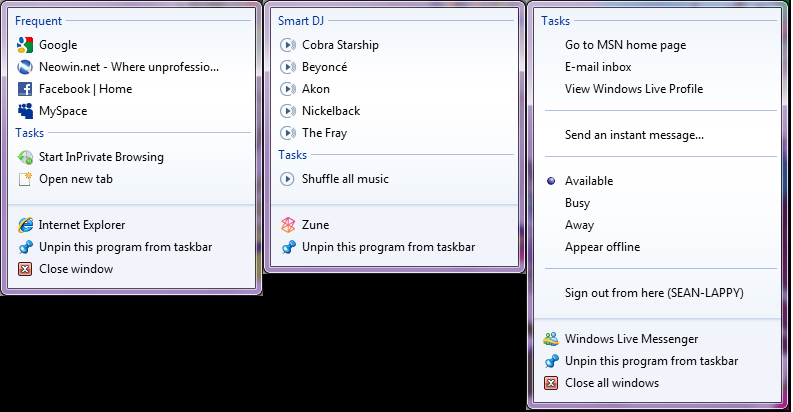793x412 pixels.
Task: Sign out from here (SEAN-LAPPY)
Action: (x=656, y=293)
